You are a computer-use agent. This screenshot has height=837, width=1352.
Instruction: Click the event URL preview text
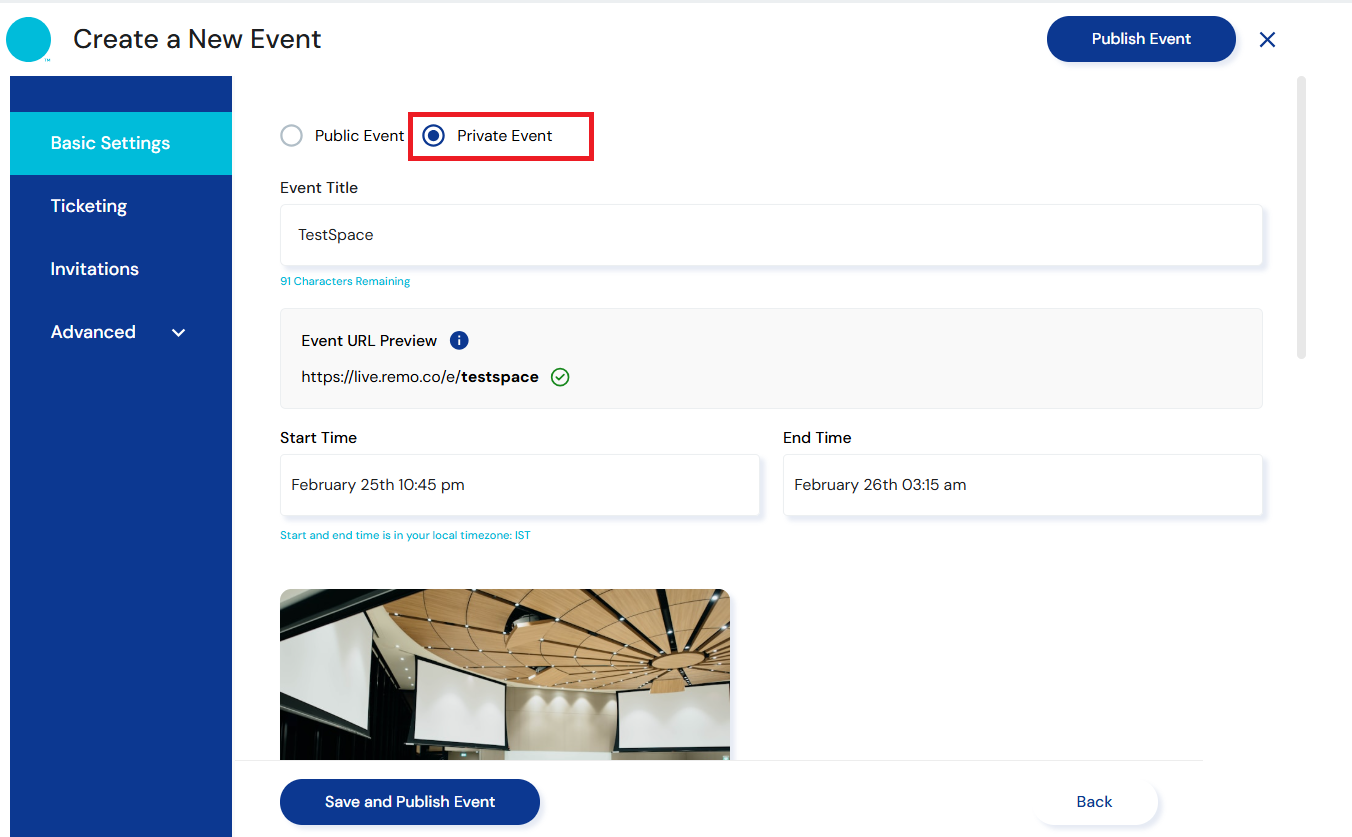[x=420, y=377]
